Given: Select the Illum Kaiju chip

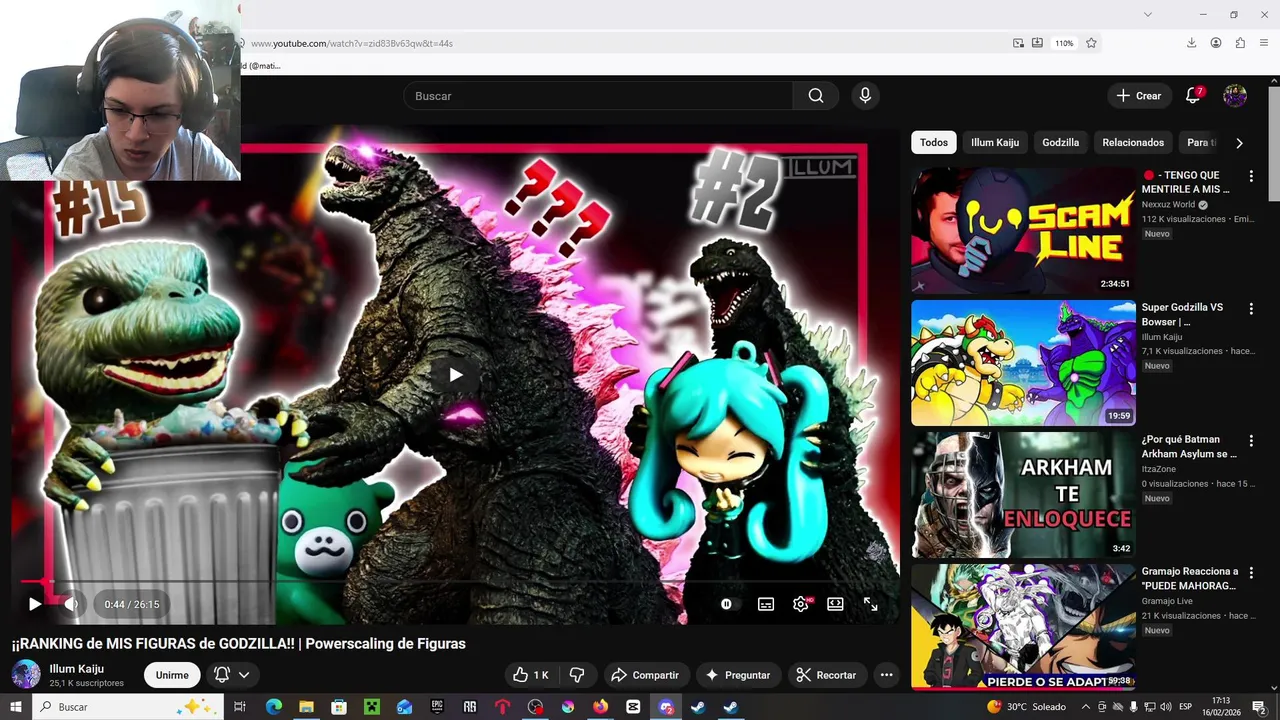Looking at the screenshot, I should click(x=995, y=142).
